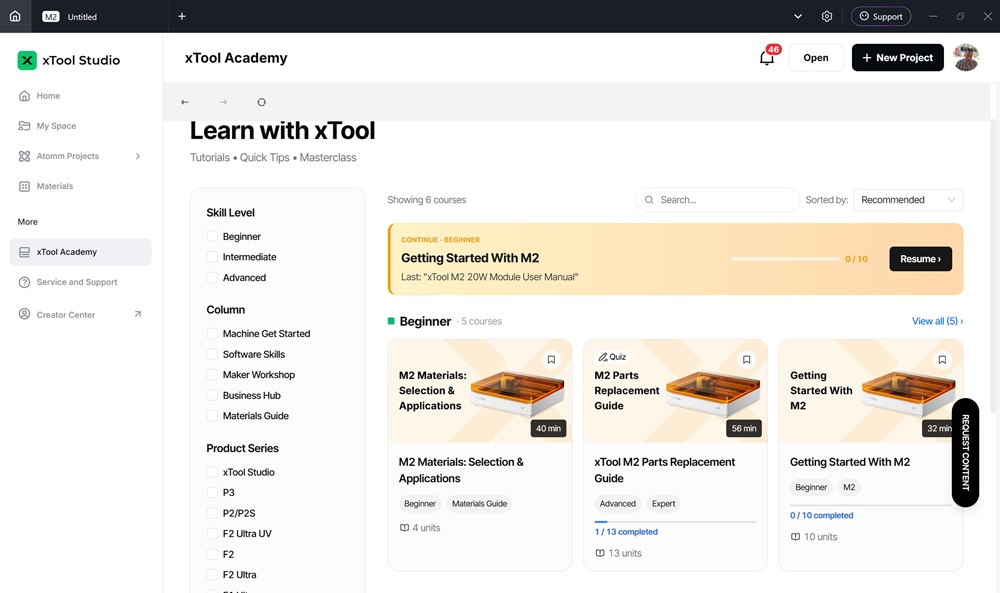Viewport: 1000px width, 593px height.
Task: Click the Support button
Action: point(881,17)
